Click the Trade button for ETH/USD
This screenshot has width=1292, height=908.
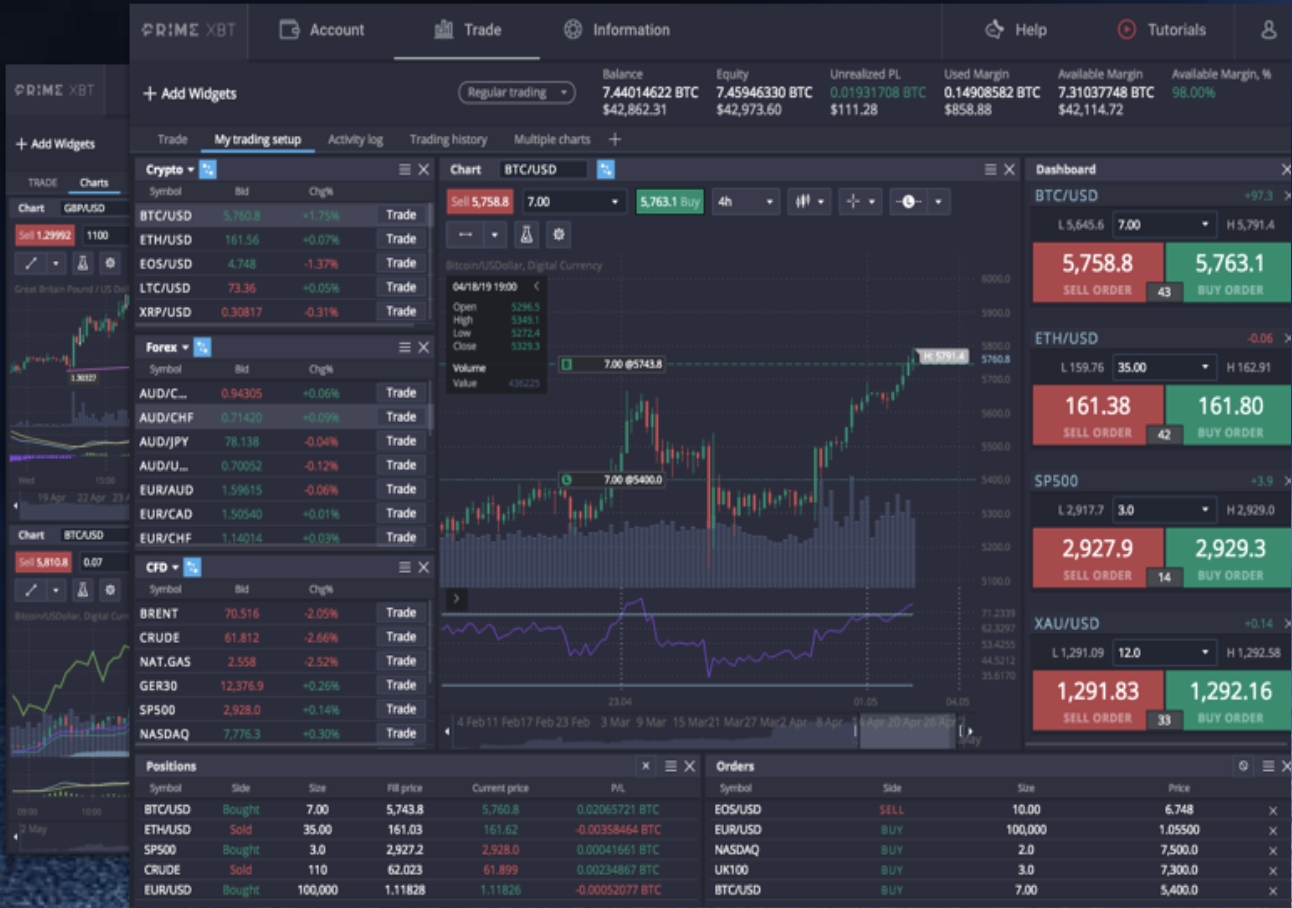pyautogui.click(x=401, y=239)
